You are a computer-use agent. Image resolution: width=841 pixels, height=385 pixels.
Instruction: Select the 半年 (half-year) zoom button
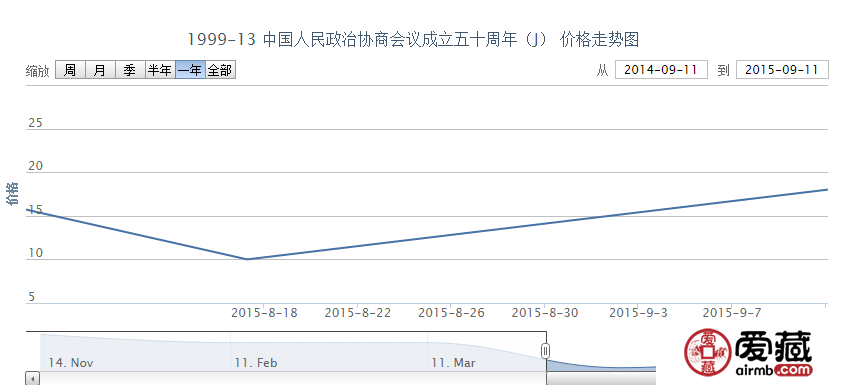click(x=160, y=70)
